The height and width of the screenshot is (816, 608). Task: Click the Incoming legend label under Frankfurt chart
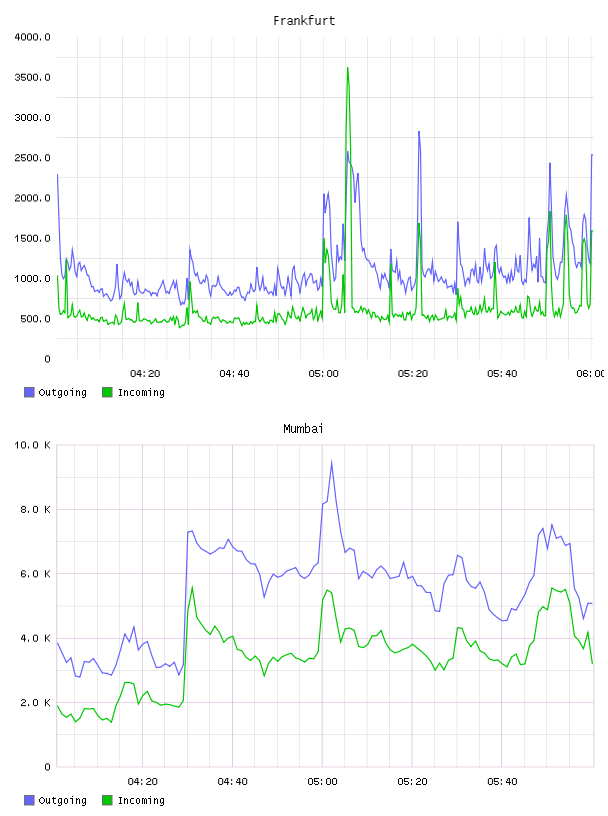pos(141,392)
